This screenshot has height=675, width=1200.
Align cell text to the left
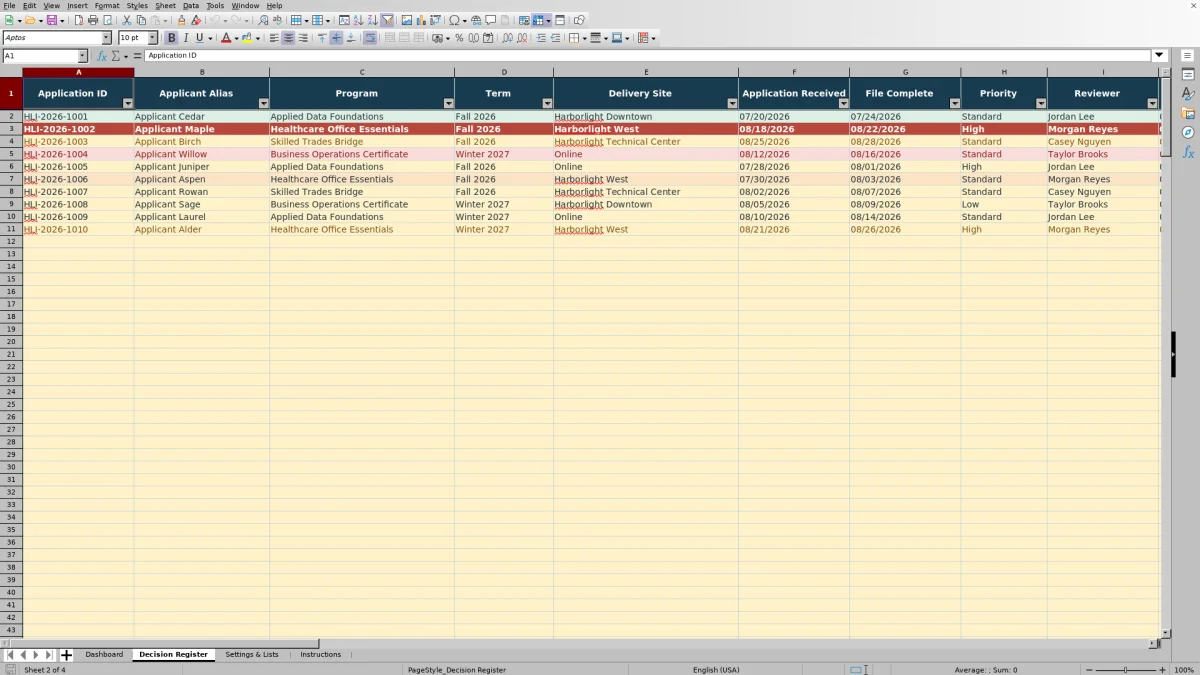point(273,38)
